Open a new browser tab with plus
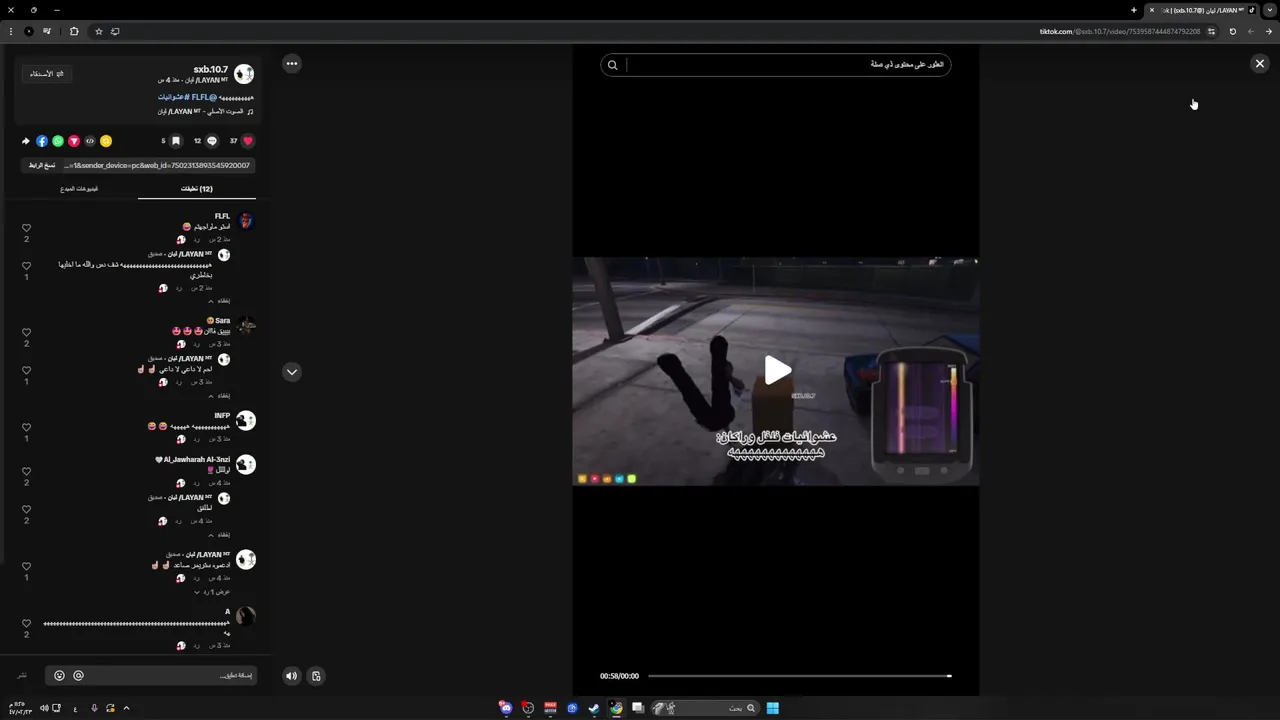This screenshot has width=1280, height=720. [x=1134, y=10]
